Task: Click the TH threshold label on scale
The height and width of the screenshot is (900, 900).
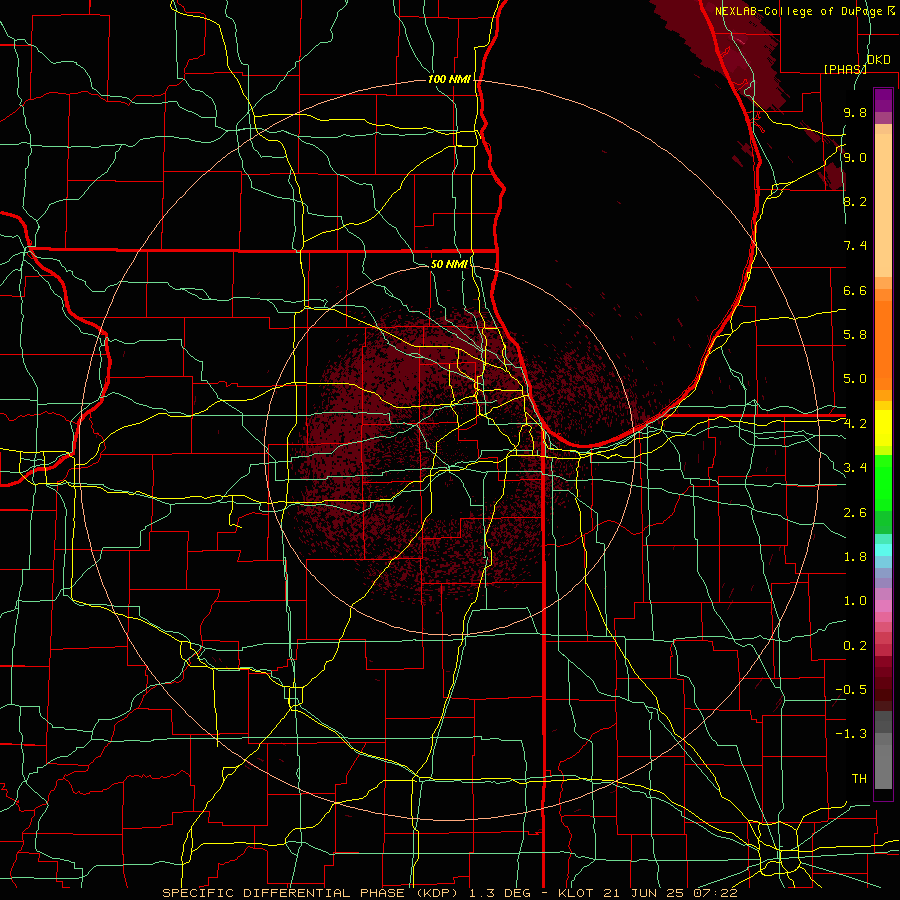Action: (x=859, y=779)
